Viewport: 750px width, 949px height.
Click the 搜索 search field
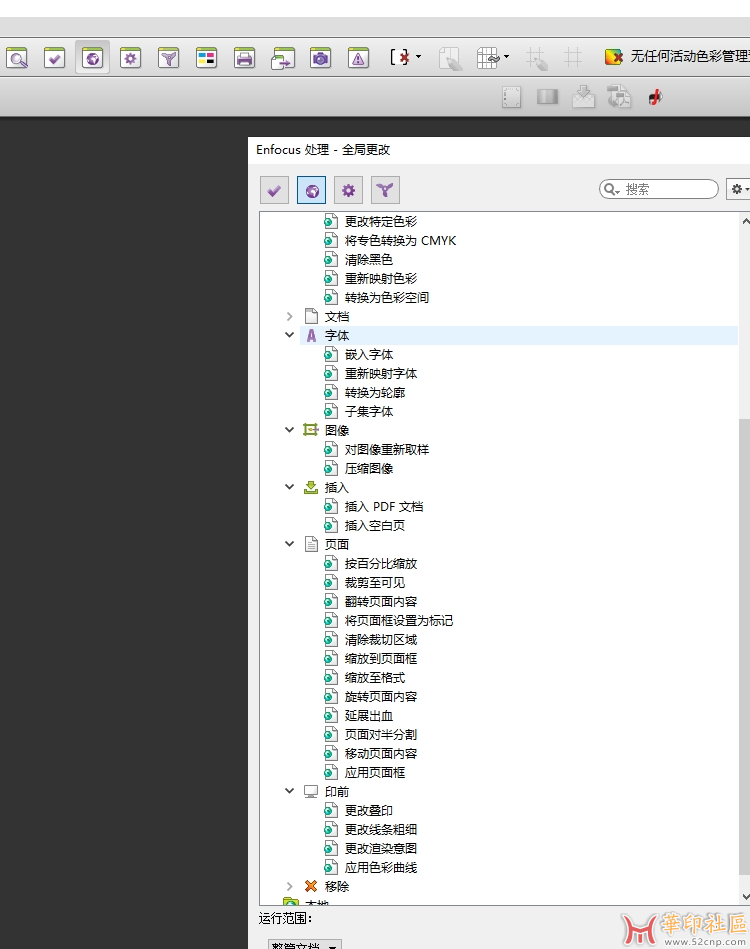659,189
